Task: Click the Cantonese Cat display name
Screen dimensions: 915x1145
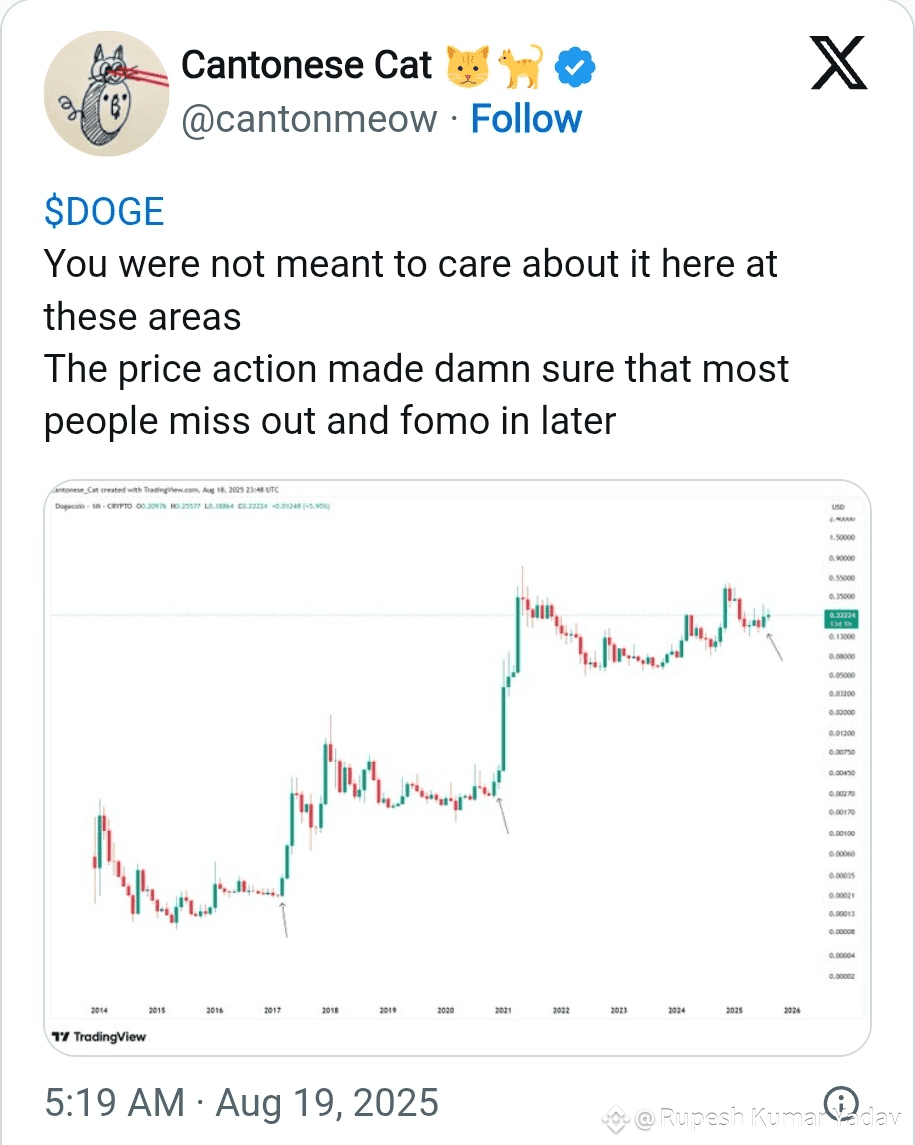Action: coord(307,65)
